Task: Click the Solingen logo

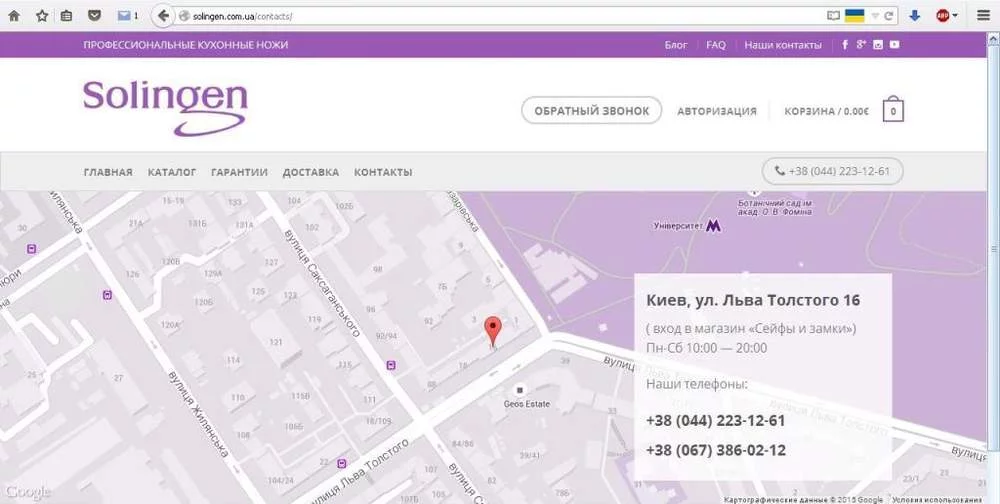Action: (165, 107)
